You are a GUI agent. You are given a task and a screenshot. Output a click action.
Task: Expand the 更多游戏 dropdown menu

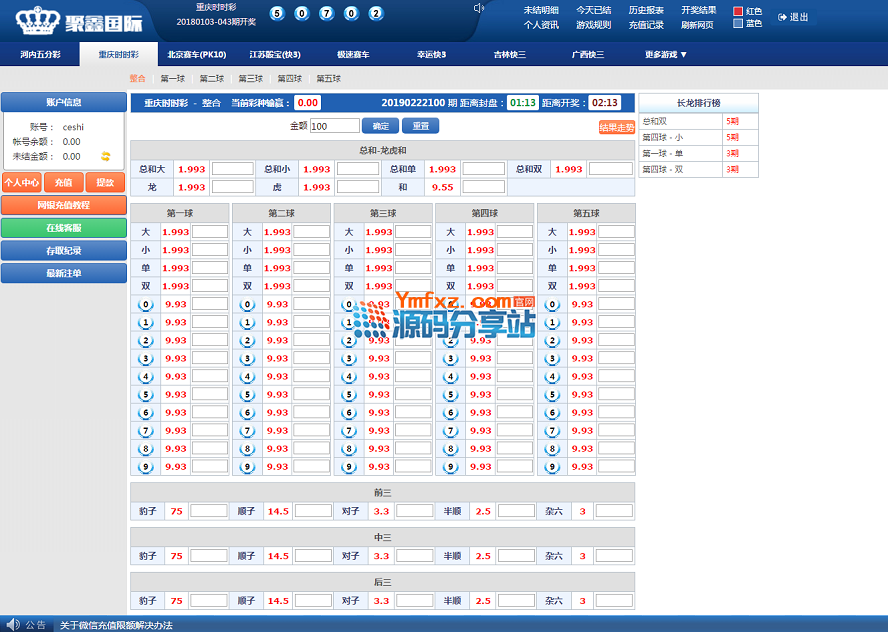pos(666,55)
